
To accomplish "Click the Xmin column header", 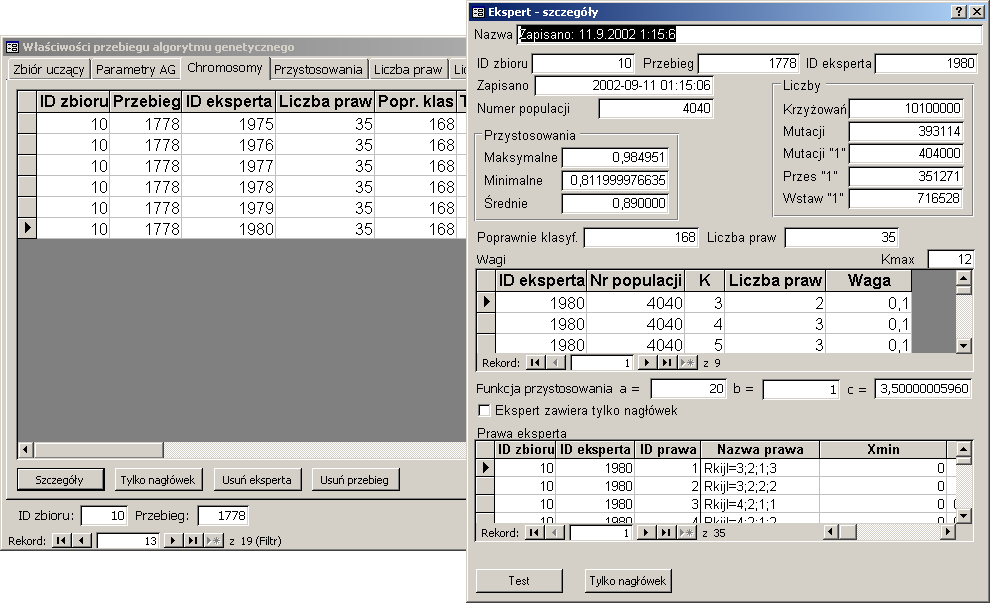I will tap(883, 449).
